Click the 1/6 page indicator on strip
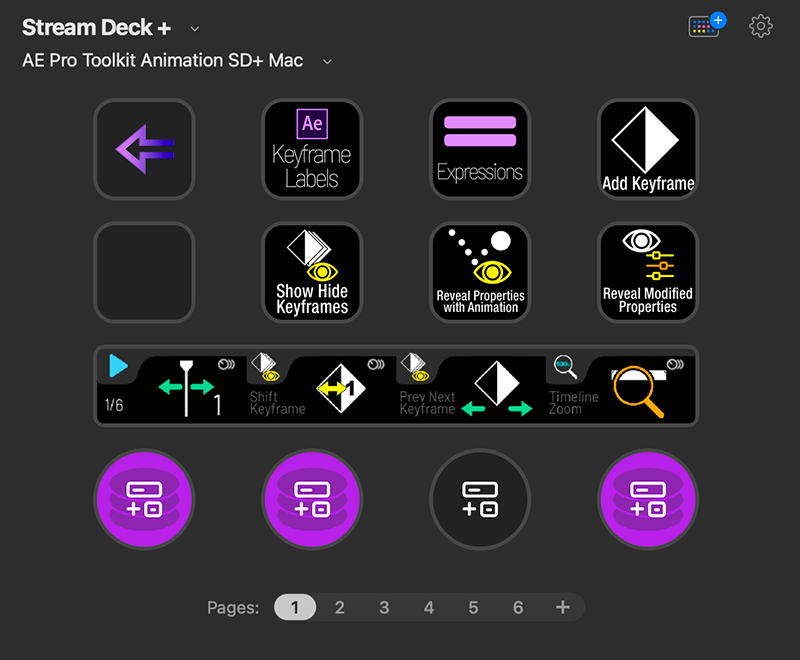Image resolution: width=800 pixels, height=660 pixels. click(x=114, y=405)
